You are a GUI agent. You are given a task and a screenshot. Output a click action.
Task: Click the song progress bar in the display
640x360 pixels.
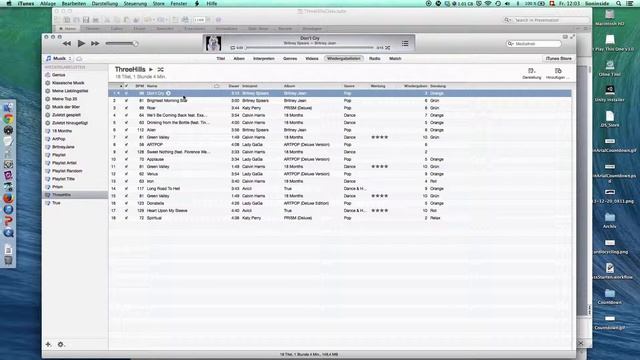coord(309,48)
